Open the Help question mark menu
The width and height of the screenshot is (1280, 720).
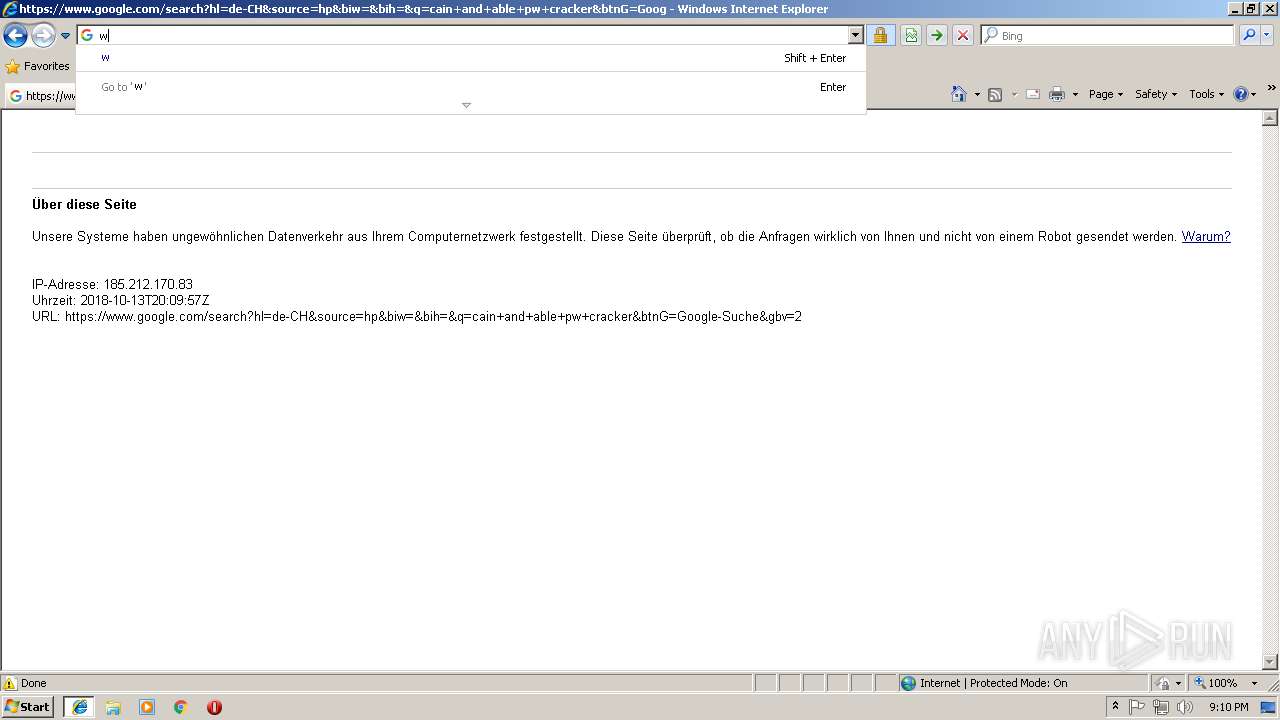click(1245, 94)
